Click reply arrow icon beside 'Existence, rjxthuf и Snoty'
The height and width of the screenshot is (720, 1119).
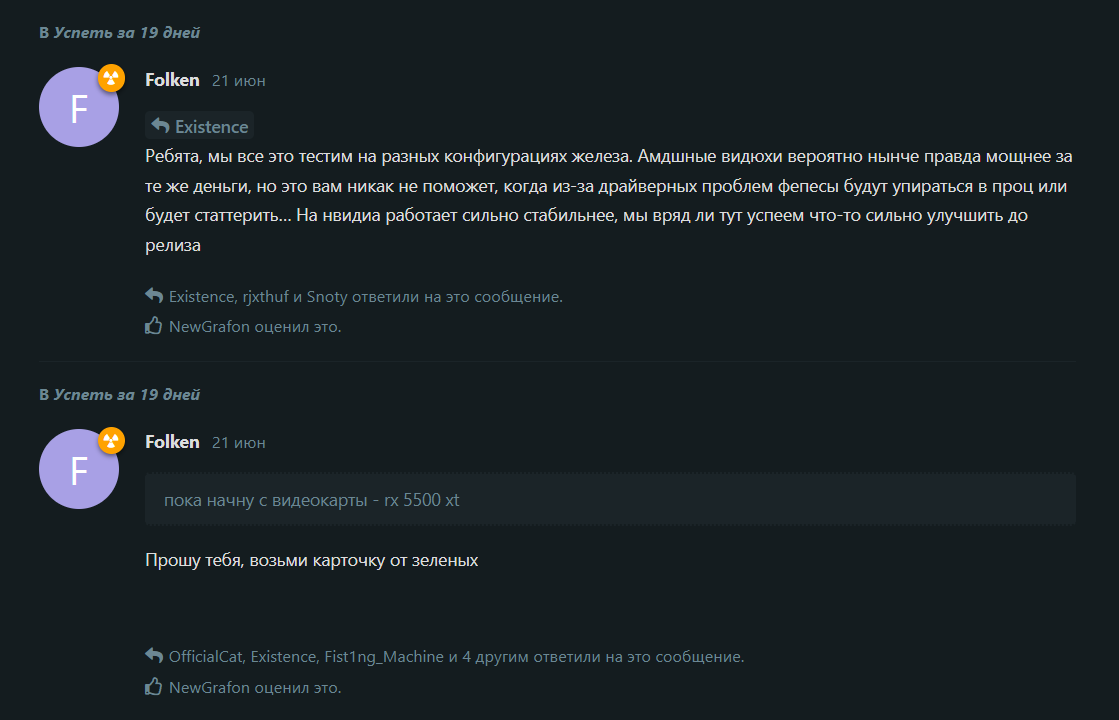(154, 295)
